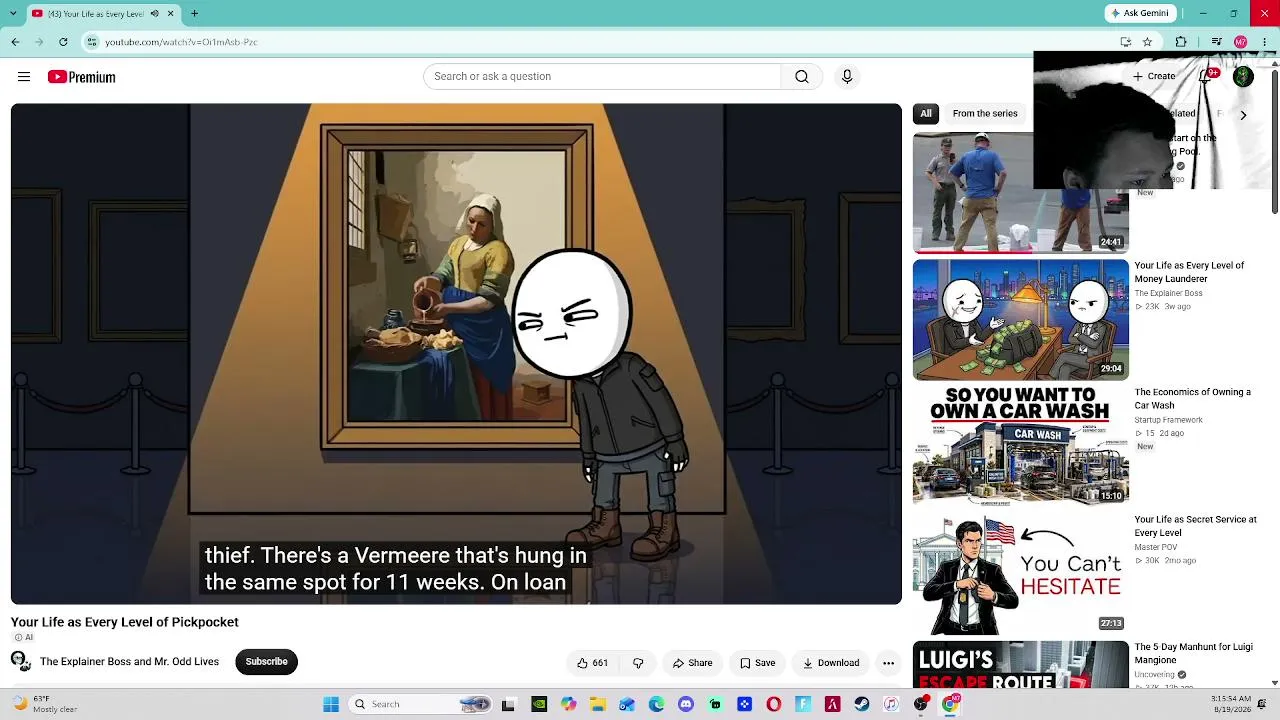Viewport: 1280px width, 720px height.
Task: Close the Your Life as Every Level tab
Action: 170,13
